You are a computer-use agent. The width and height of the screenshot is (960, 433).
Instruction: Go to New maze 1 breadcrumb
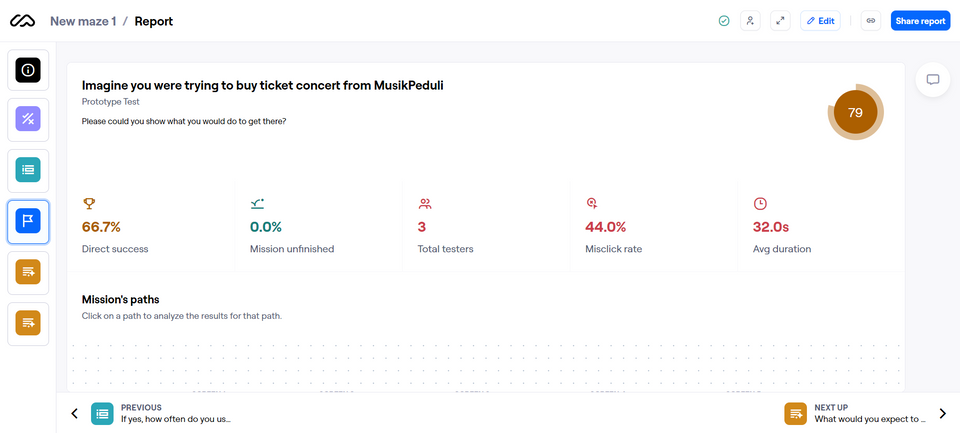(83, 21)
